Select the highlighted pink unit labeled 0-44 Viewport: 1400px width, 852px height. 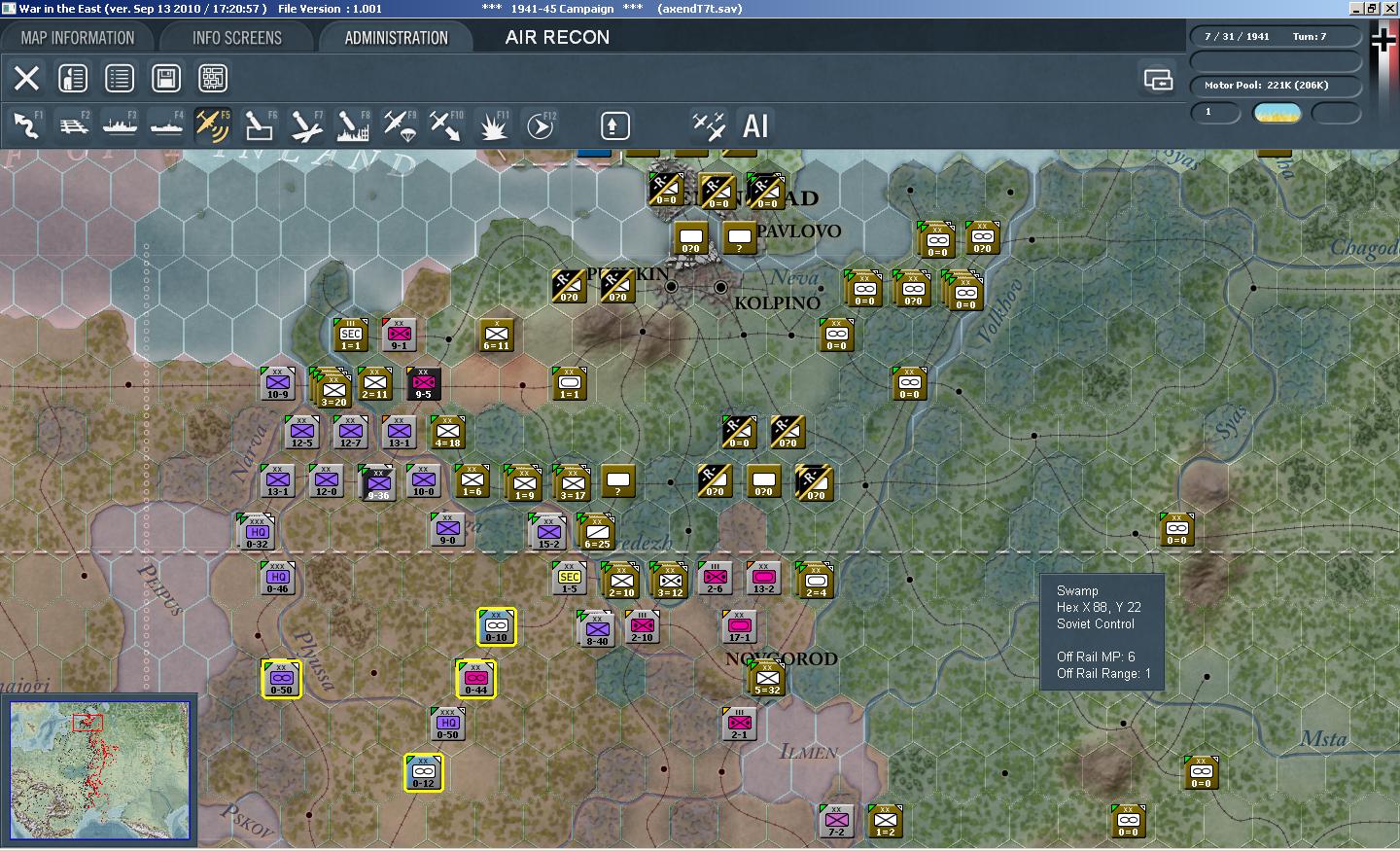[x=476, y=678]
